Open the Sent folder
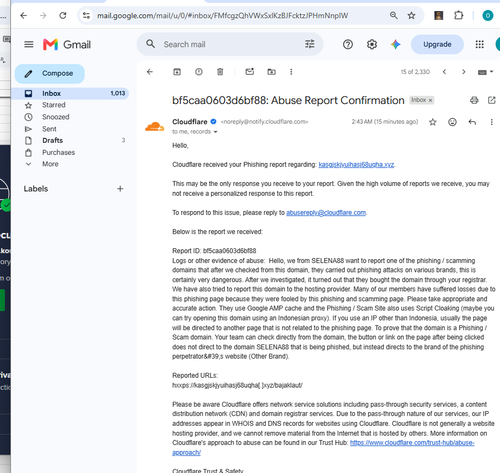 (49, 129)
